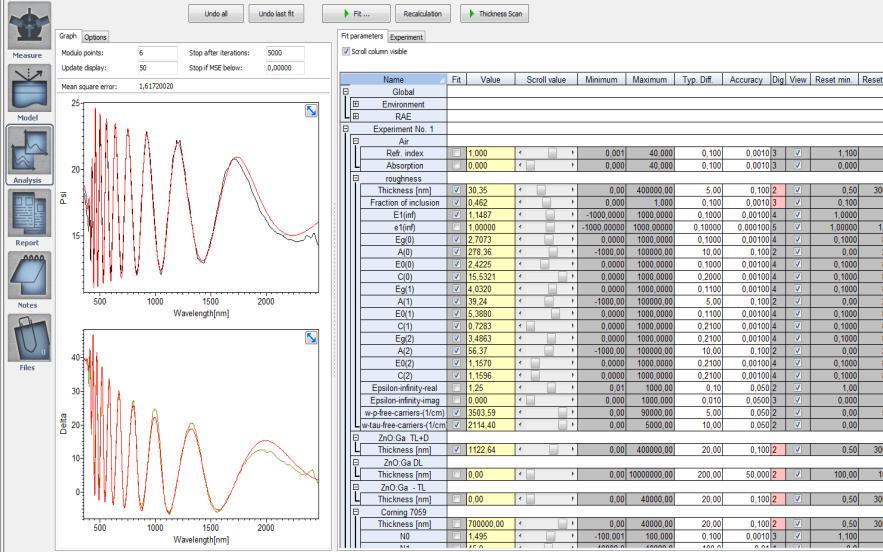Screen dimensions: 883x552
Task: Toggle Fit checkbox for roughness Thickness [nm]
Action: click(457, 190)
